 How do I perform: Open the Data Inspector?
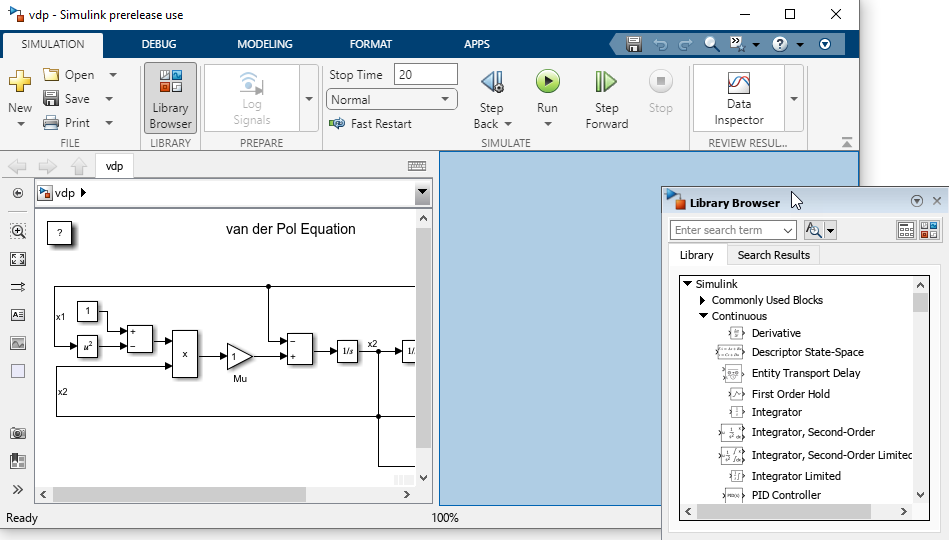tap(738, 98)
